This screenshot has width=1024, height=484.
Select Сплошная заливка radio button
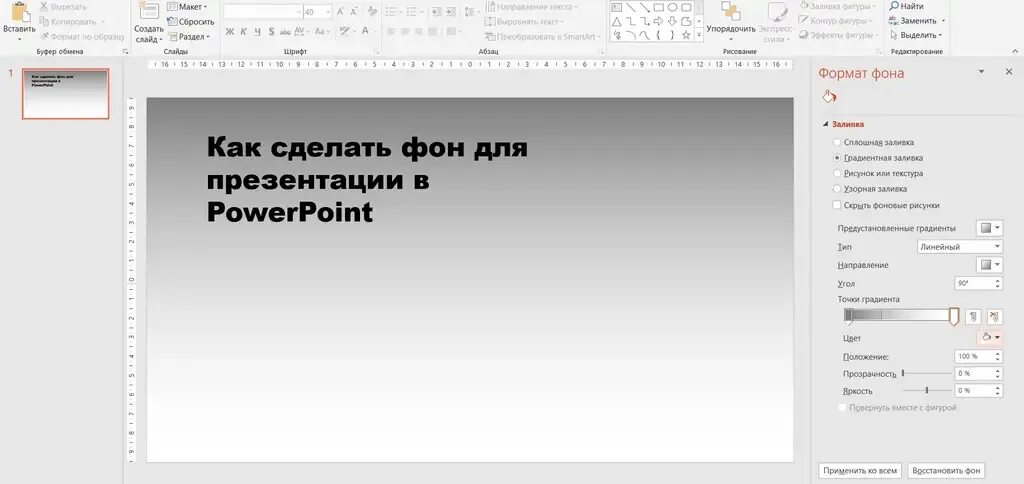point(837,142)
